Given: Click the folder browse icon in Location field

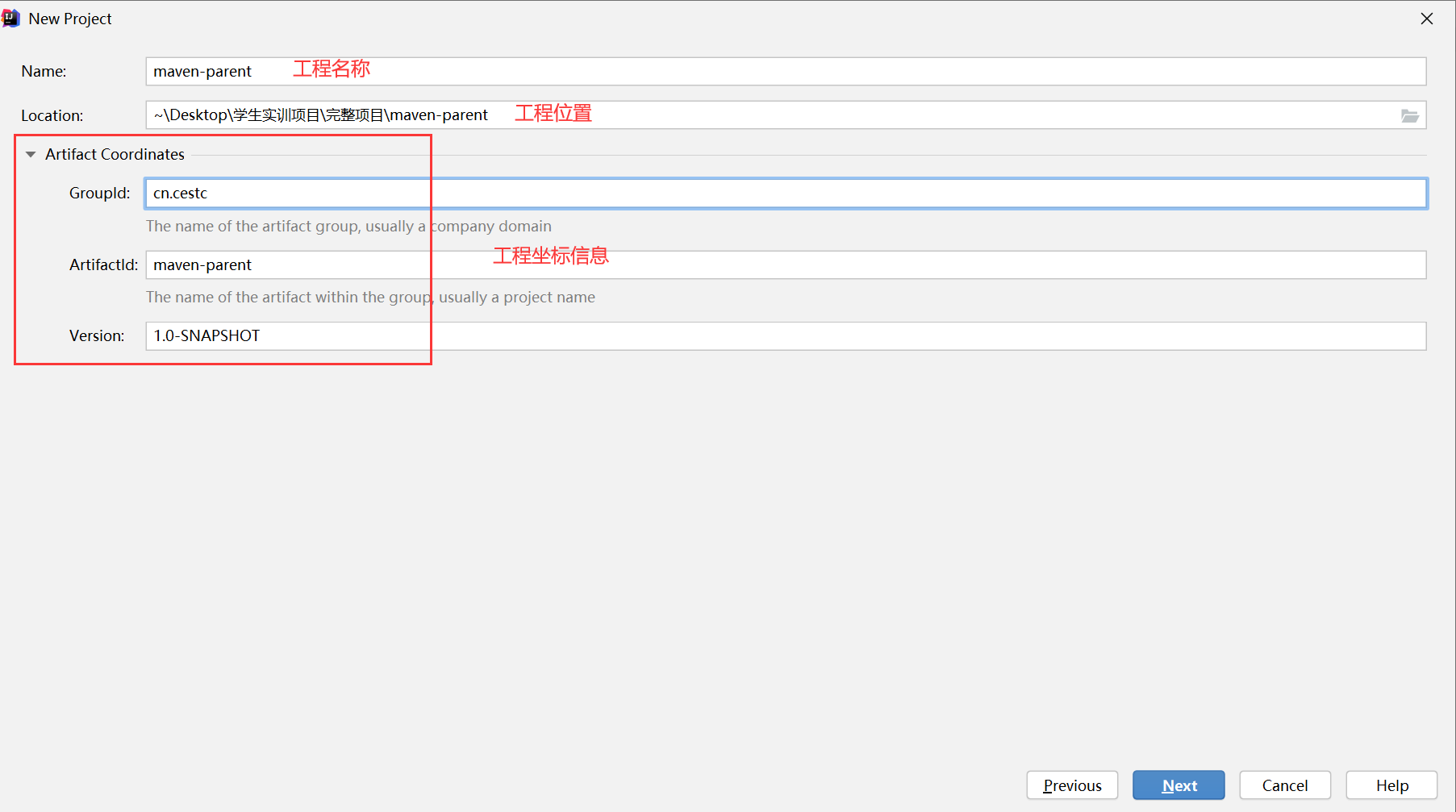Looking at the screenshot, I should pyautogui.click(x=1409, y=115).
